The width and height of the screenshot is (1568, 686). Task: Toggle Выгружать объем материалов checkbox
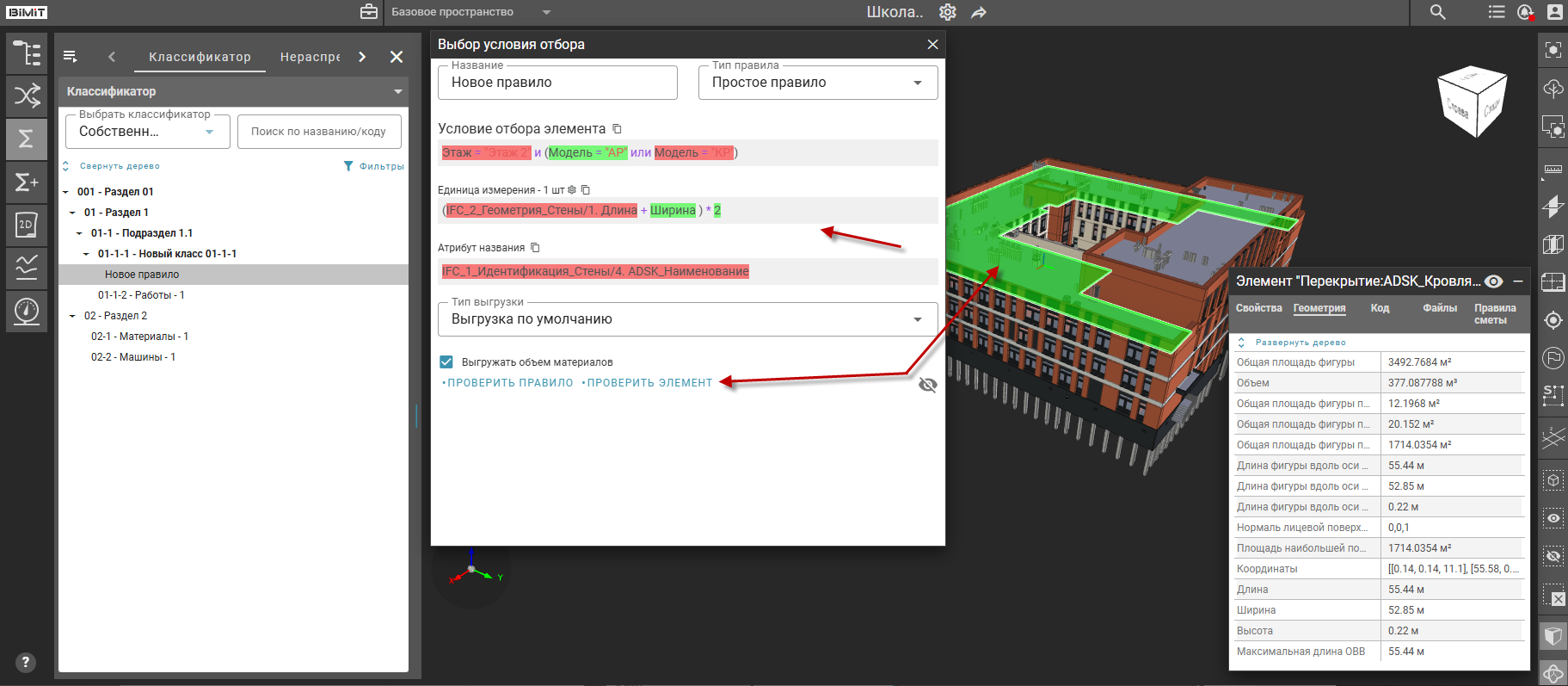click(x=446, y=362)
